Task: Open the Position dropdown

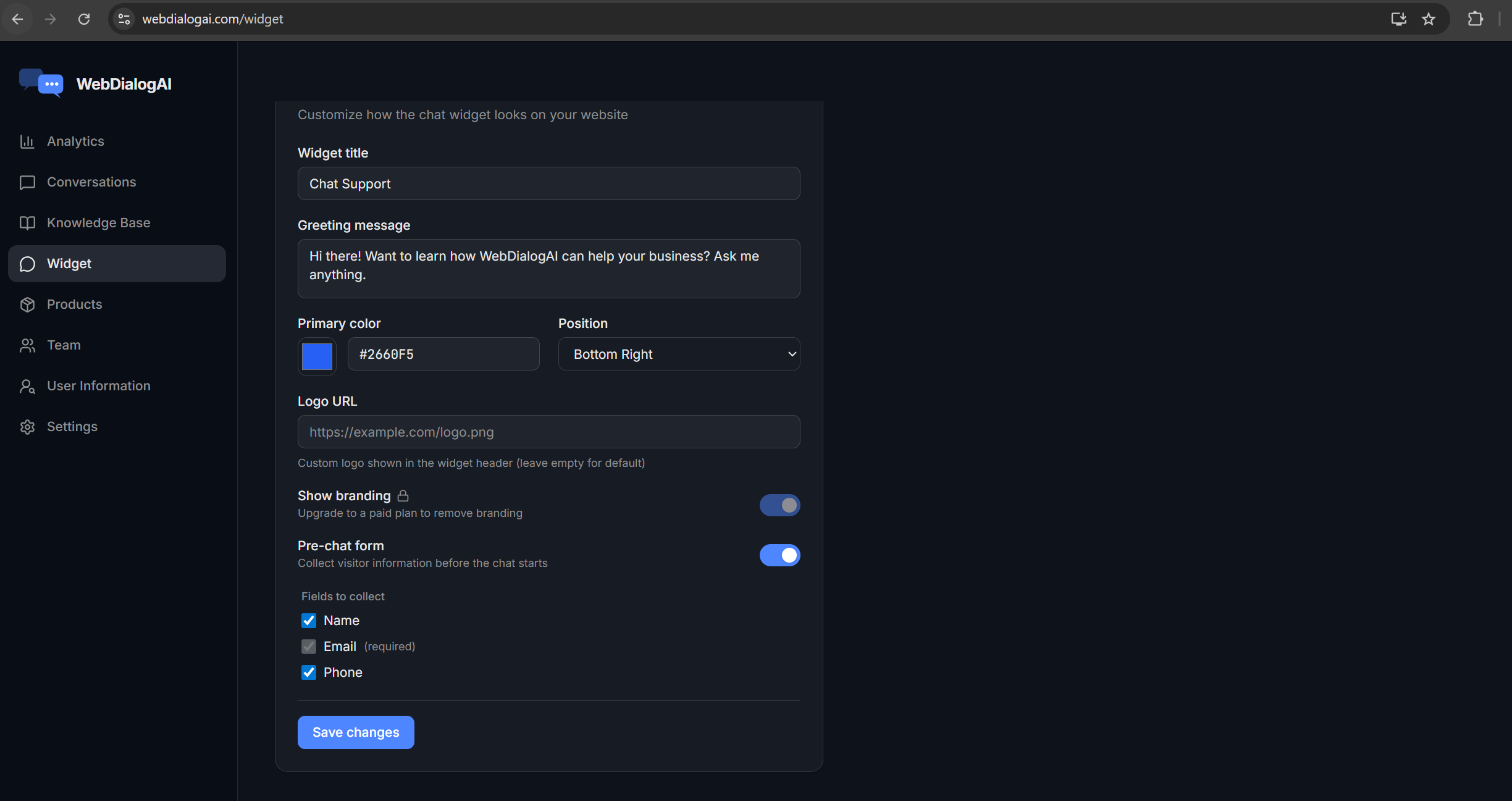Action: (x=679, y=354)
